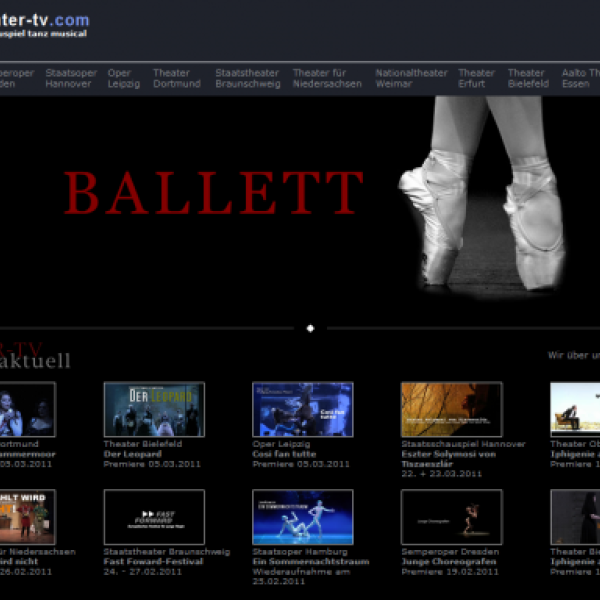Click the 'Wiederaufnahme am 25.02.2011' text
Viewport: 600px width, 600px height.
[301, 577]
